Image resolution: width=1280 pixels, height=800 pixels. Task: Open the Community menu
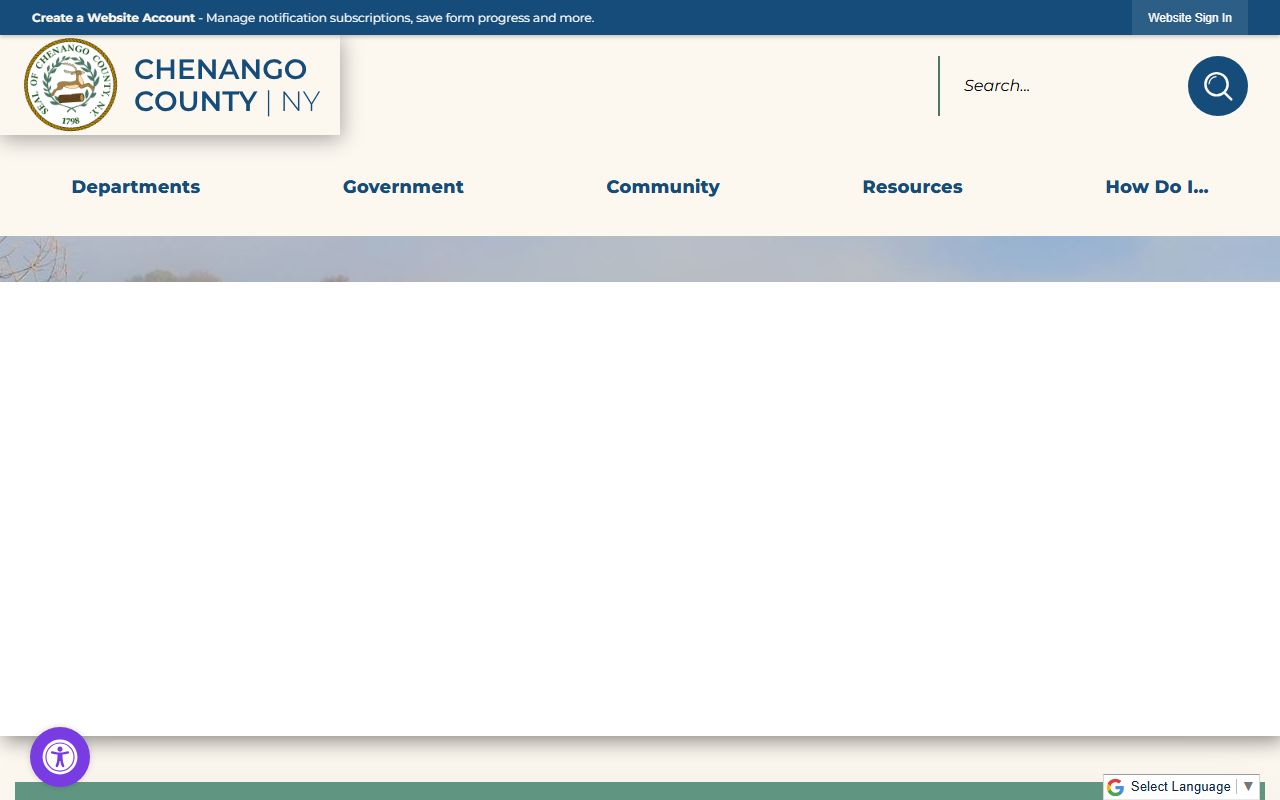coord(663,187)
